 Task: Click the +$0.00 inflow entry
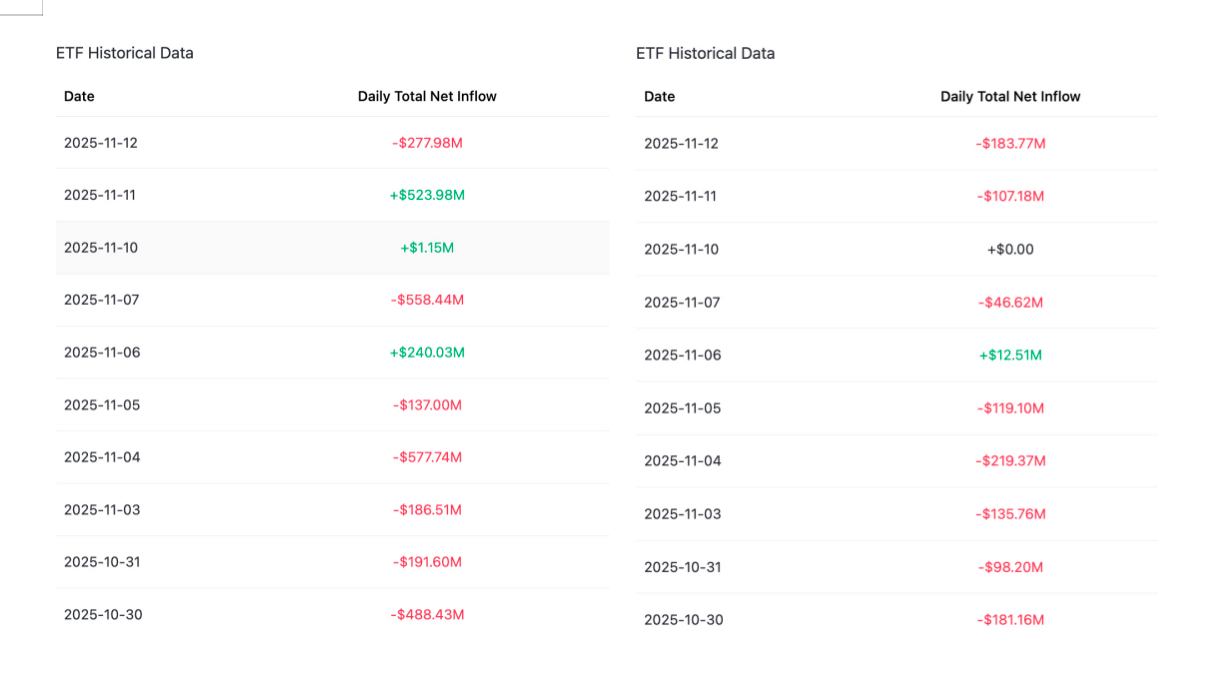1010,249
